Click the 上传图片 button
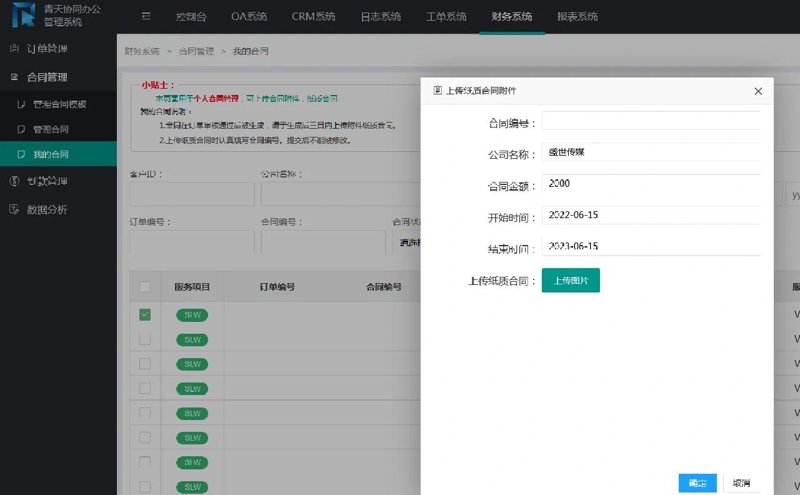This screenshot has width=800, height=495. tap(571, 280)
